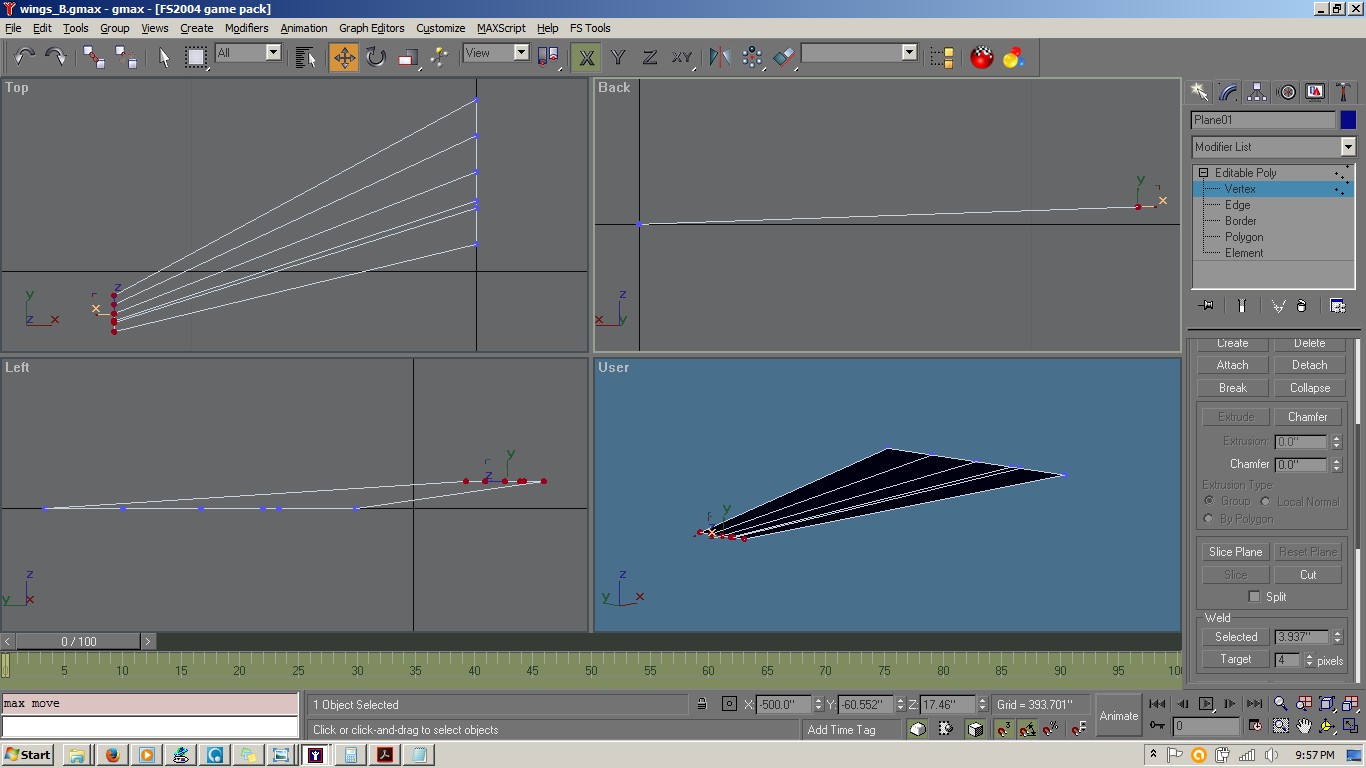
Task: Toggle the 3D snap magnet button
Action: click(1003, 729)
